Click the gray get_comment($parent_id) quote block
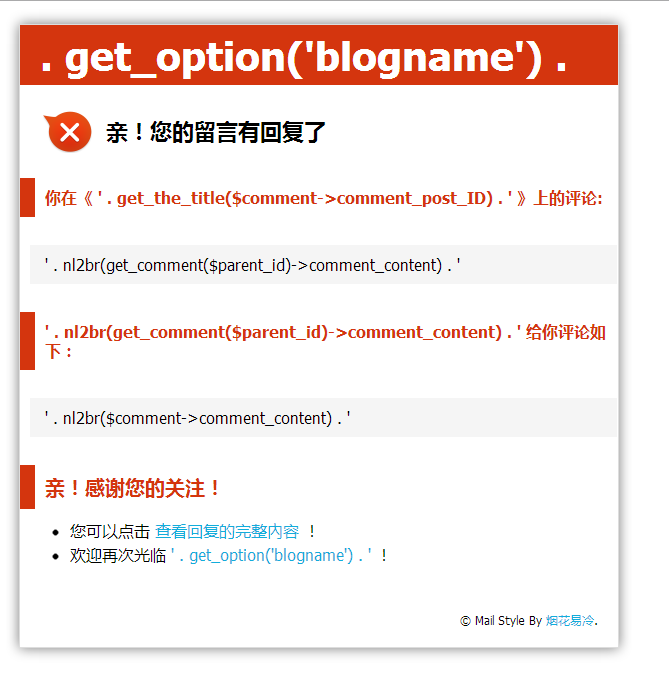669x688 pixels. [x=323, y=265]
